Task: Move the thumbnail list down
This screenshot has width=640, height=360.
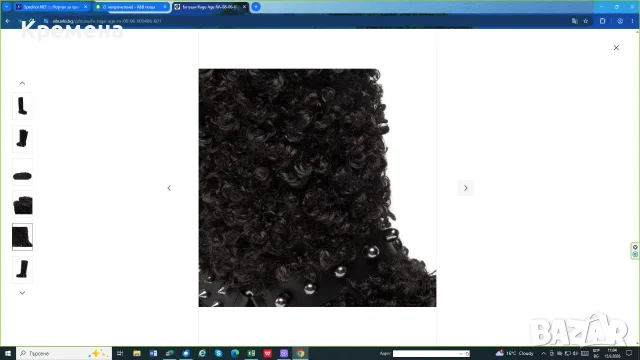Action: (22, 293)
